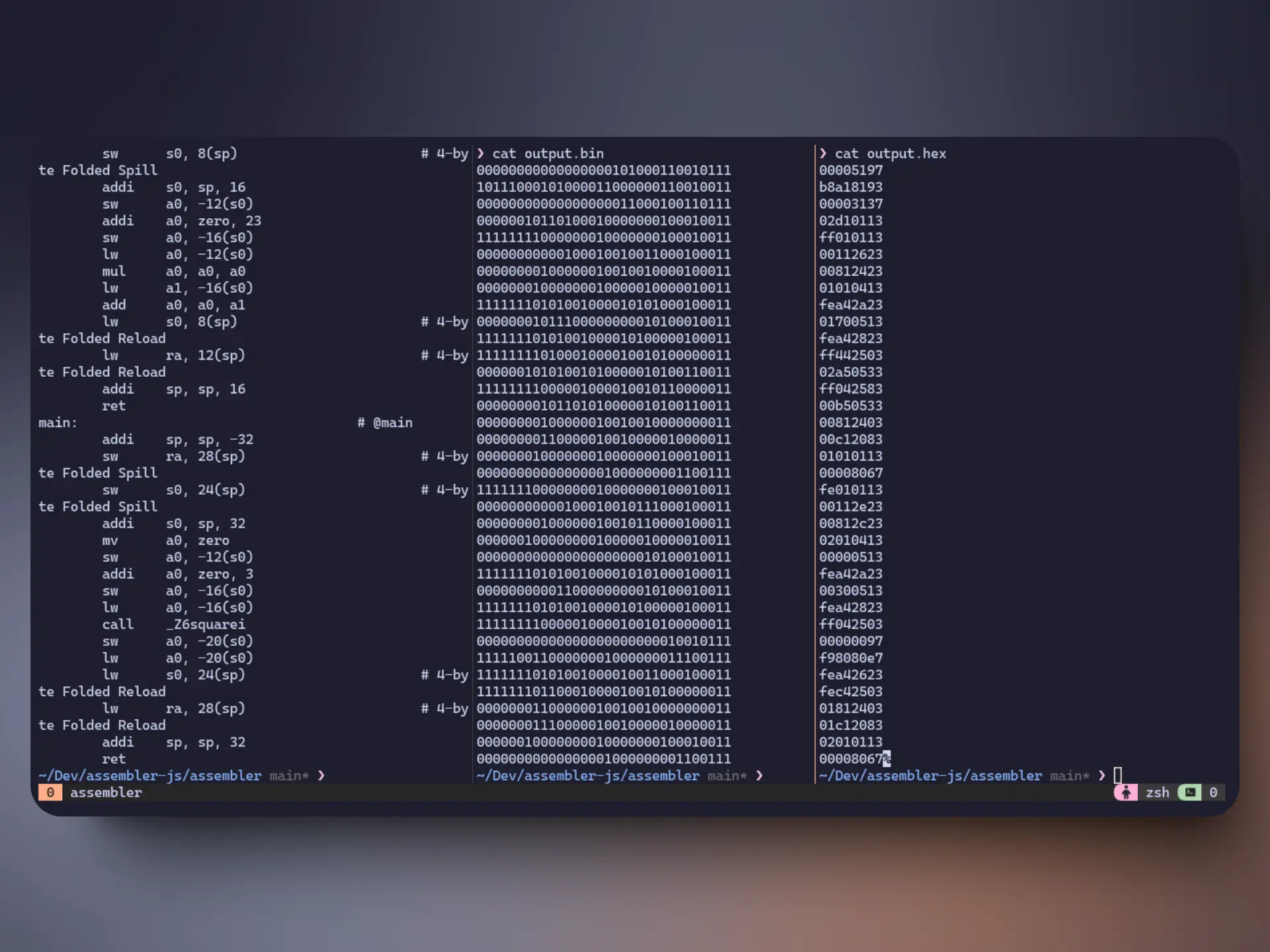Click the green terminal icon near zsh indicator
This screenshot has height=952, width=1270.
pos(1190,793)
